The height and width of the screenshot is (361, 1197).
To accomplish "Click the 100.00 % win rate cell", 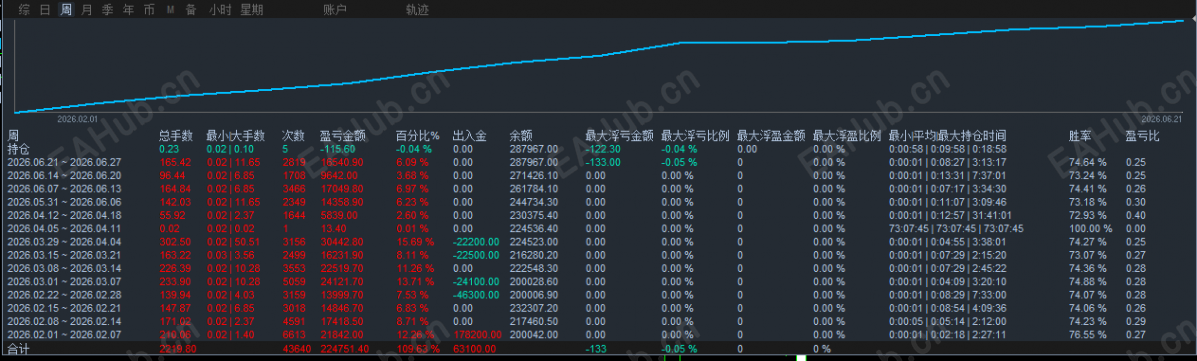I will pos(1090,228).
